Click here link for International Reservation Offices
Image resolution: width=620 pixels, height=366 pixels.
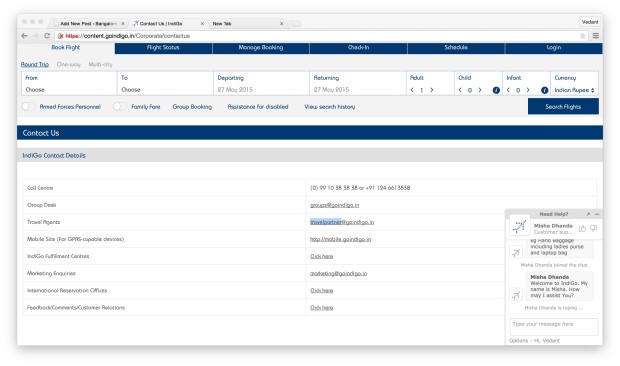click(x=321, y=291)
